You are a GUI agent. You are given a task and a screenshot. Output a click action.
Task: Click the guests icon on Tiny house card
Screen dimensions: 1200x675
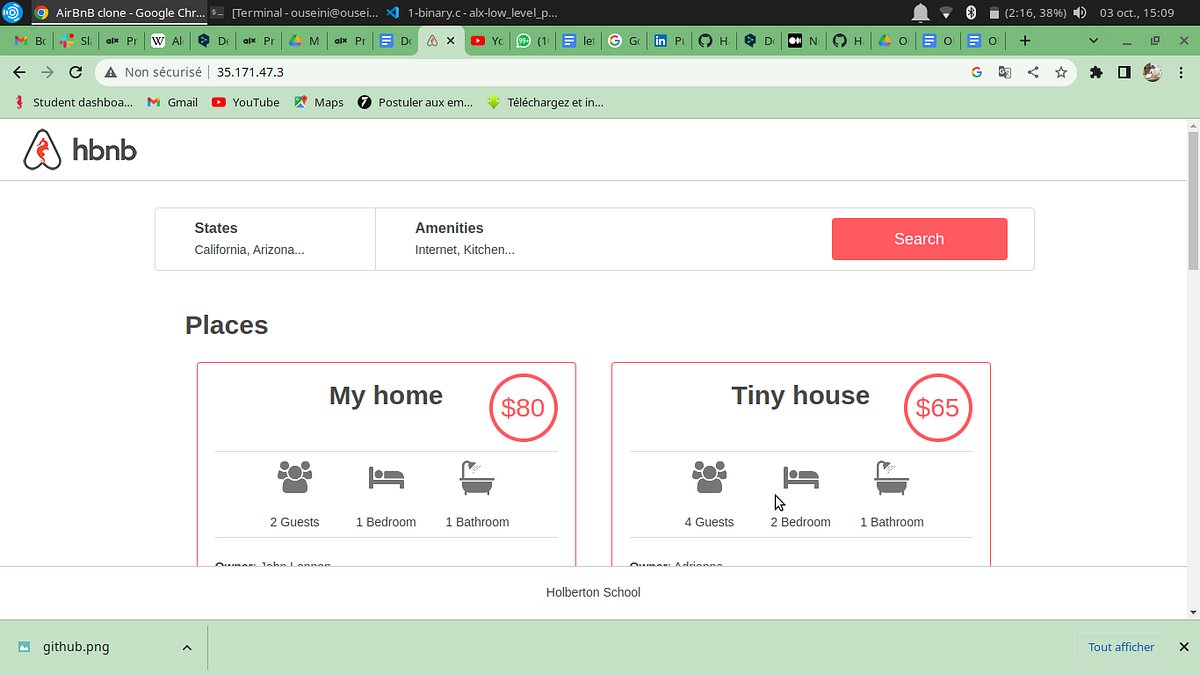[709, 477]
